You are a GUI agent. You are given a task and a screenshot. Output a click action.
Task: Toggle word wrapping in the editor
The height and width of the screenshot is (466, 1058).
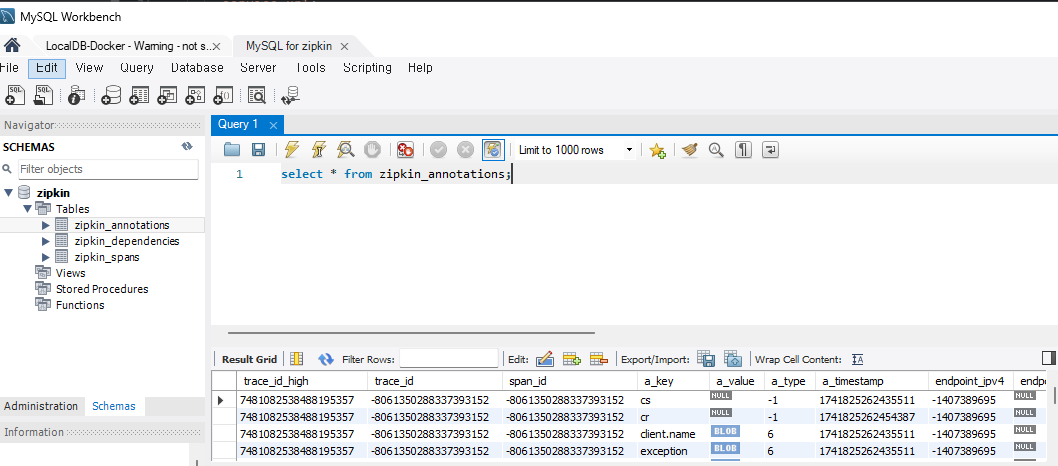click(x=771, y=150)
